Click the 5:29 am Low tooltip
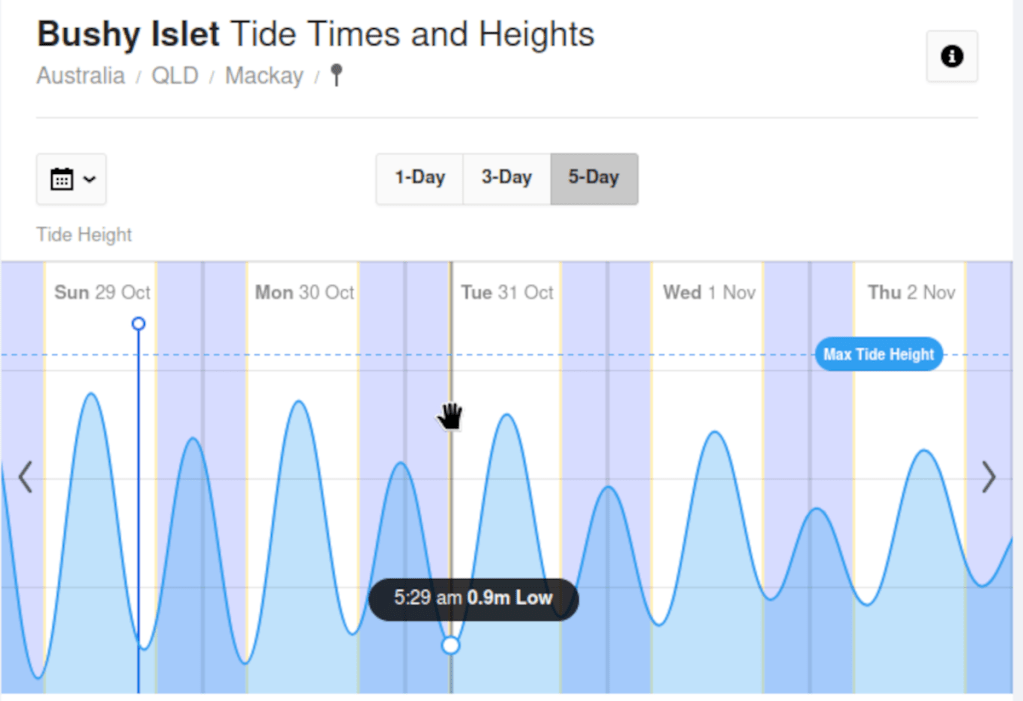The height and width of the screenshot is (701, 1023). pos(473,599)
